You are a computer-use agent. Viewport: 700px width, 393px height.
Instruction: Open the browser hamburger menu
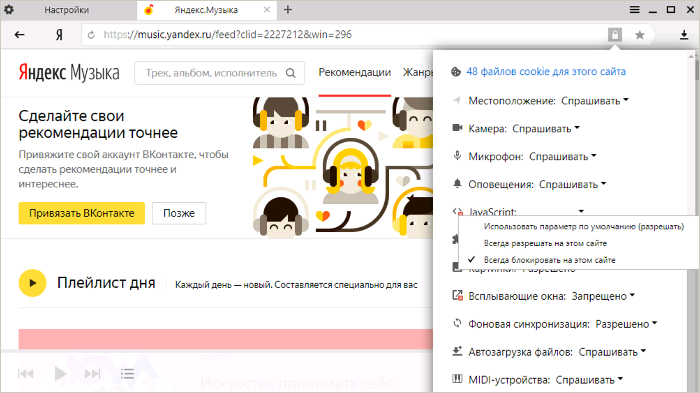[x=634, y=9]
